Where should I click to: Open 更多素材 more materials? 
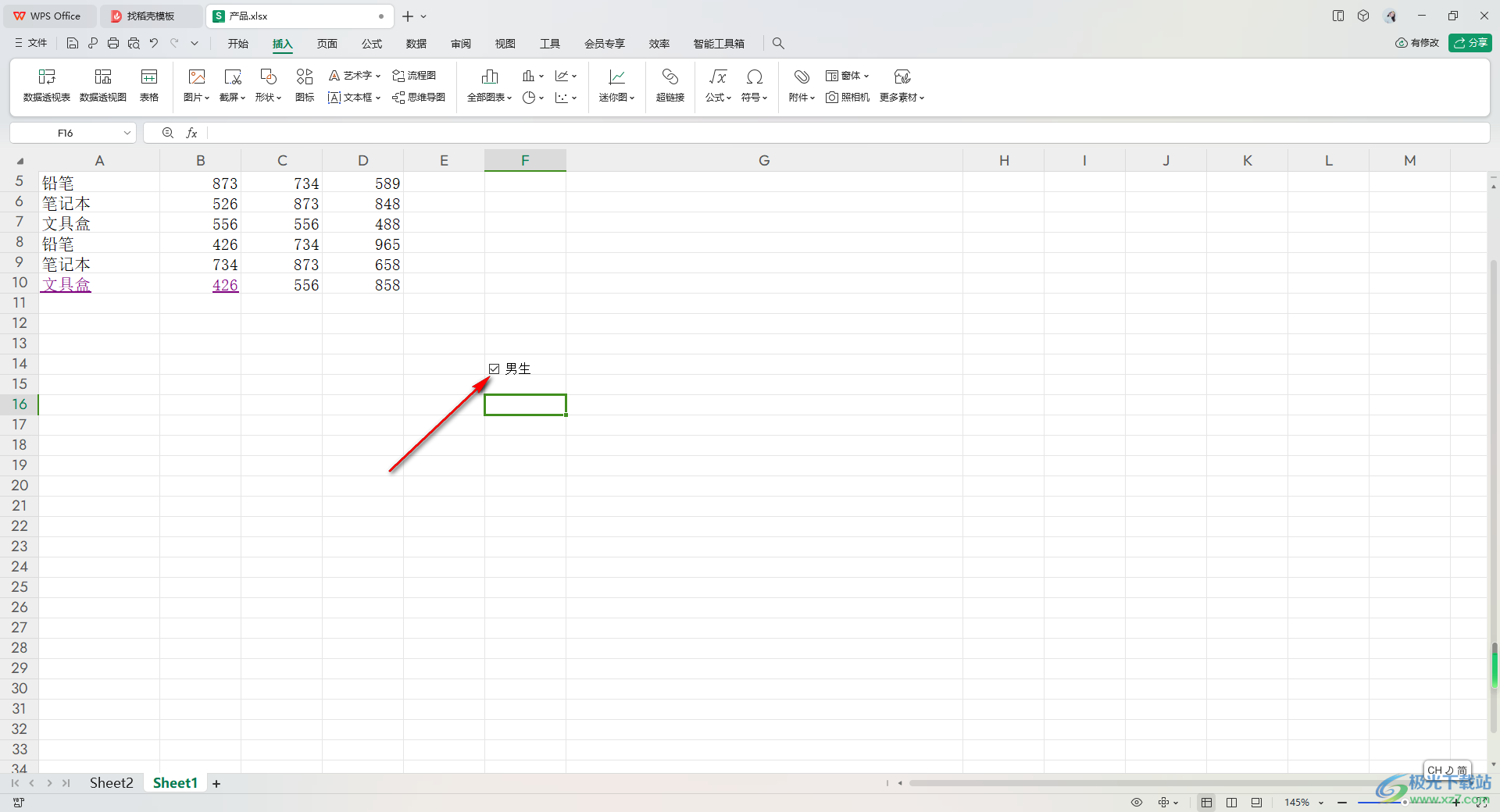[x=902, y=85]
